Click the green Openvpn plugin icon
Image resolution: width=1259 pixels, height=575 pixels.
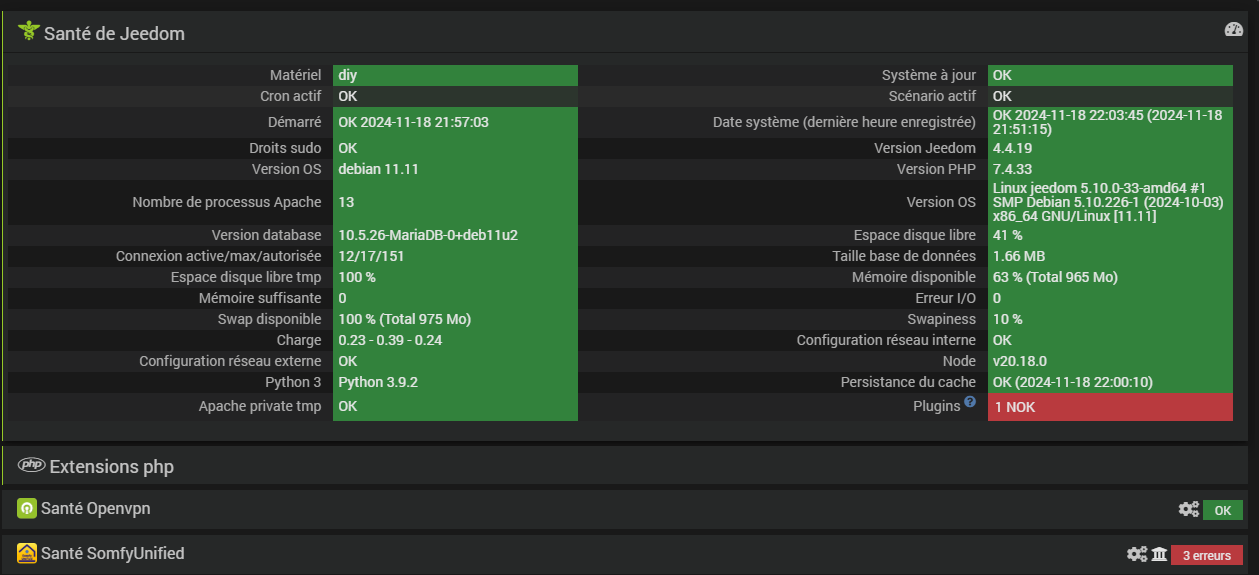click(x=27, y=509)
